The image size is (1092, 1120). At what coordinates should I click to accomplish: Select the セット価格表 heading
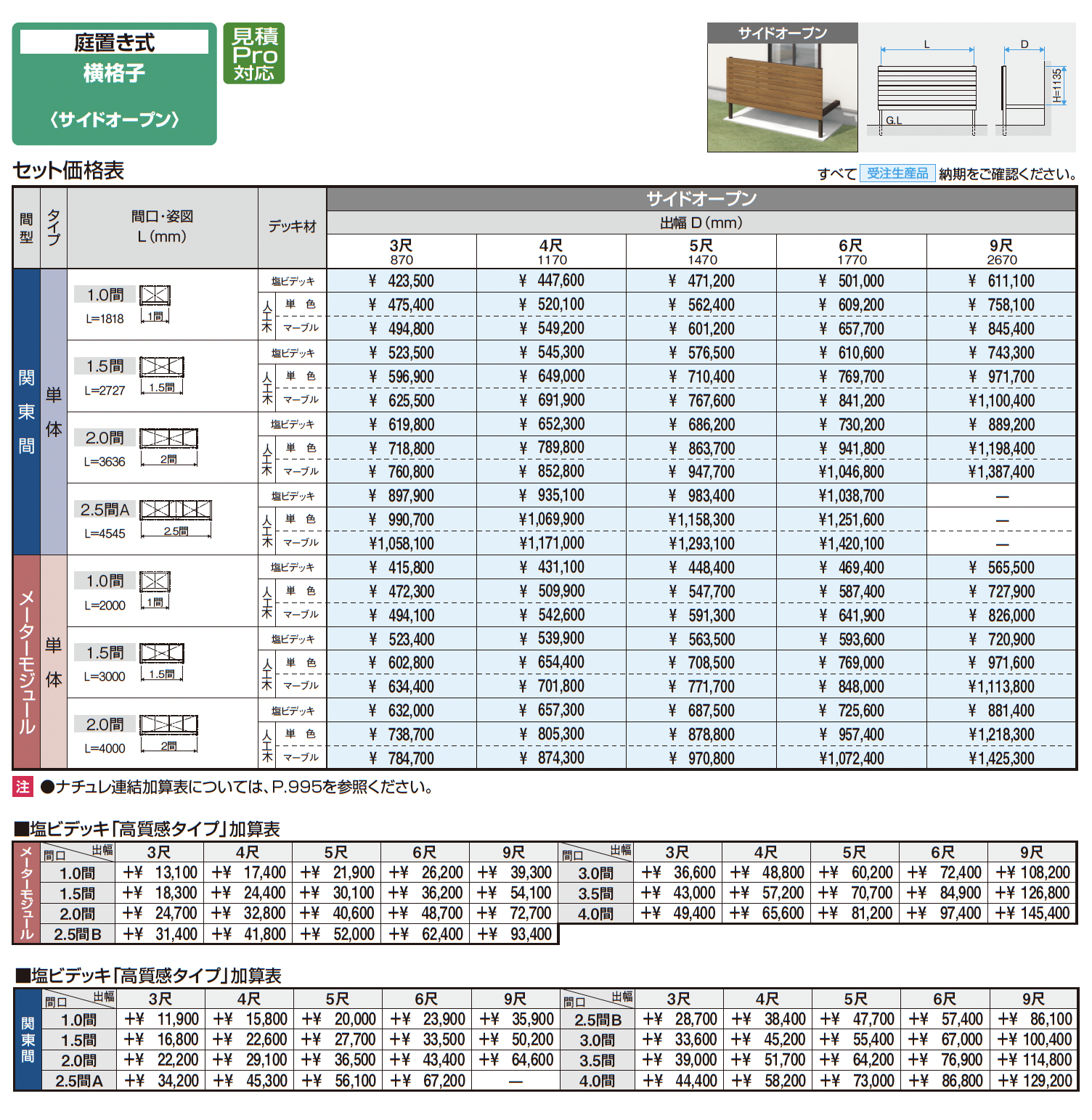tap(68, 171)
